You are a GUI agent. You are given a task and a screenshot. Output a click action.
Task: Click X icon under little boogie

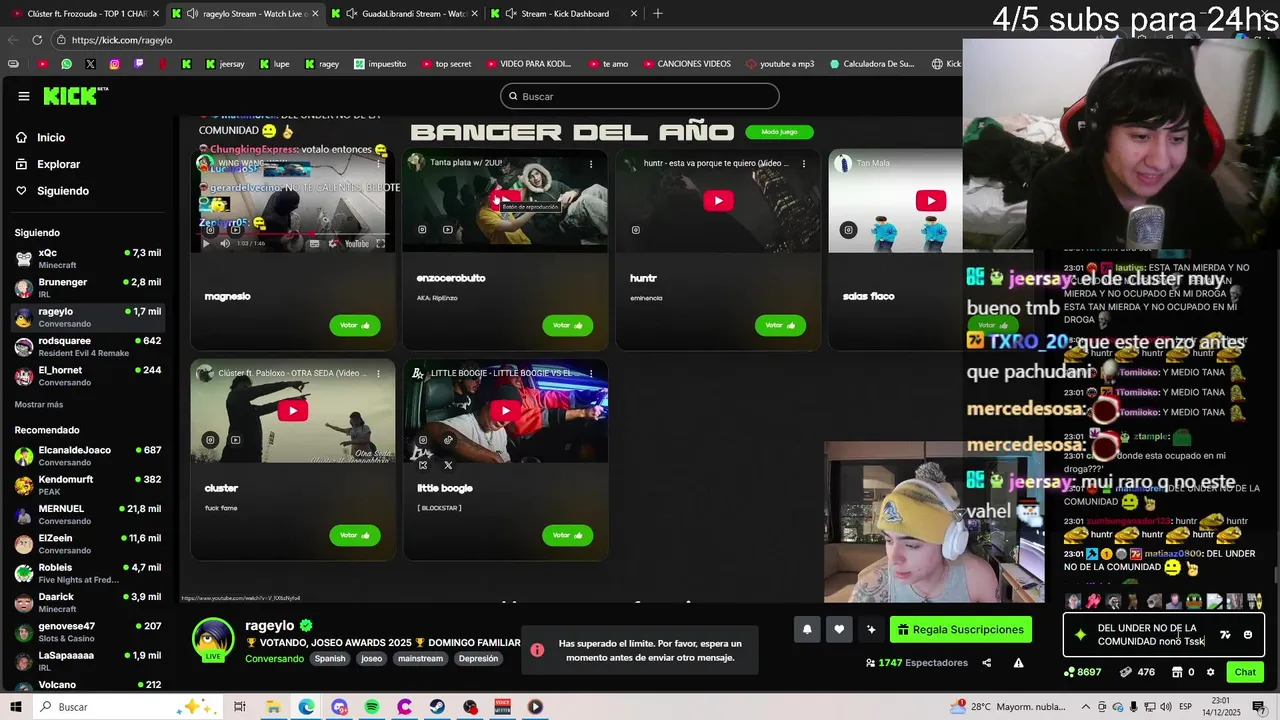(448, 465)
